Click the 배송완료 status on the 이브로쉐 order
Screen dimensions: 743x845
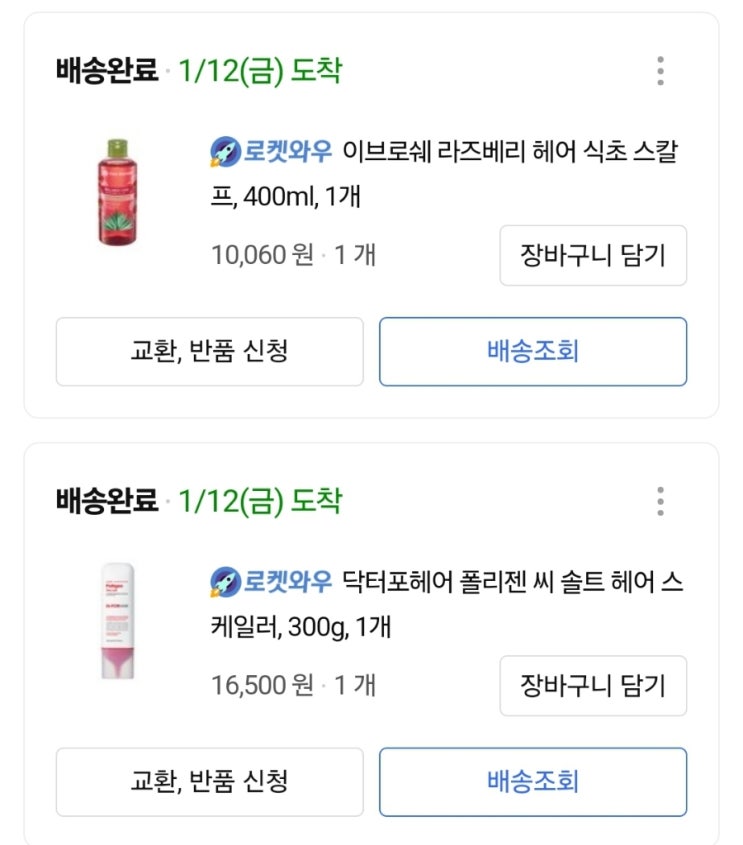[x=107, y=72]
